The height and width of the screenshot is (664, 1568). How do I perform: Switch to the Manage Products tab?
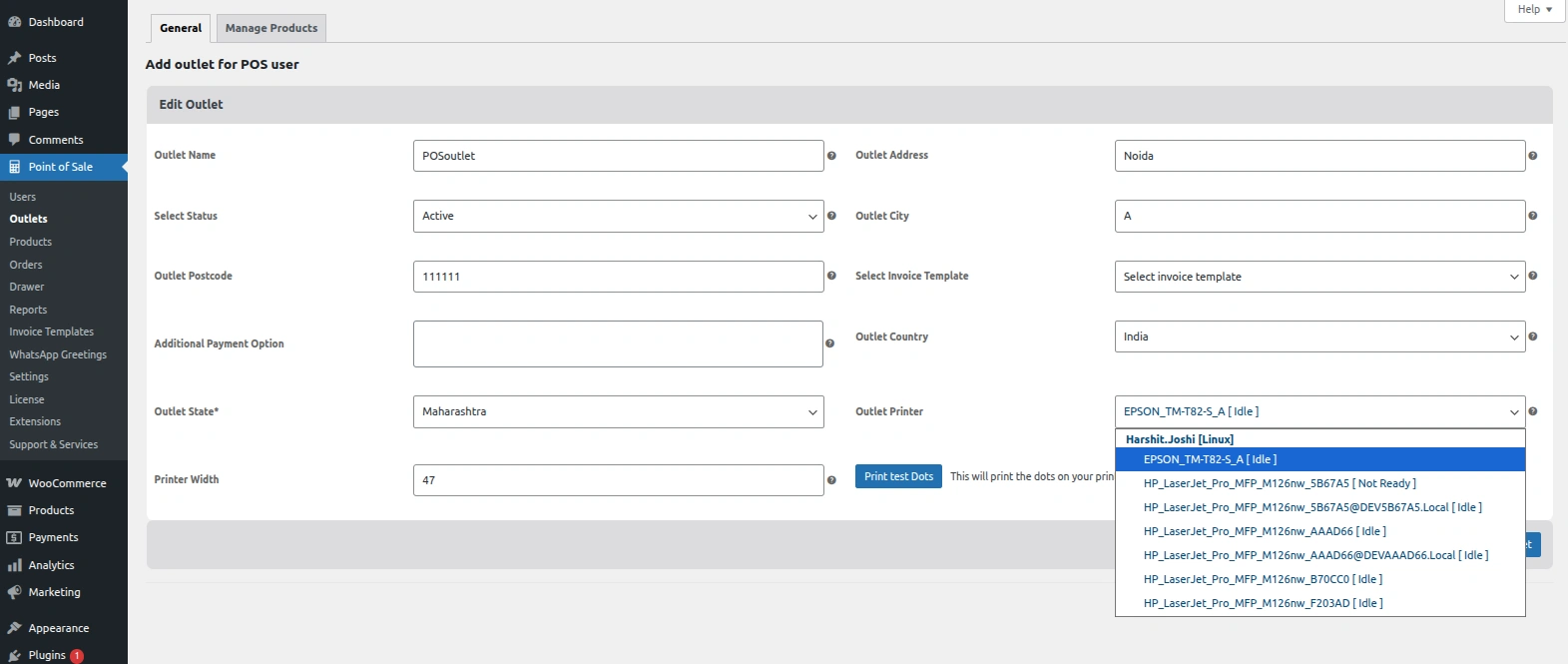point(271,28)
